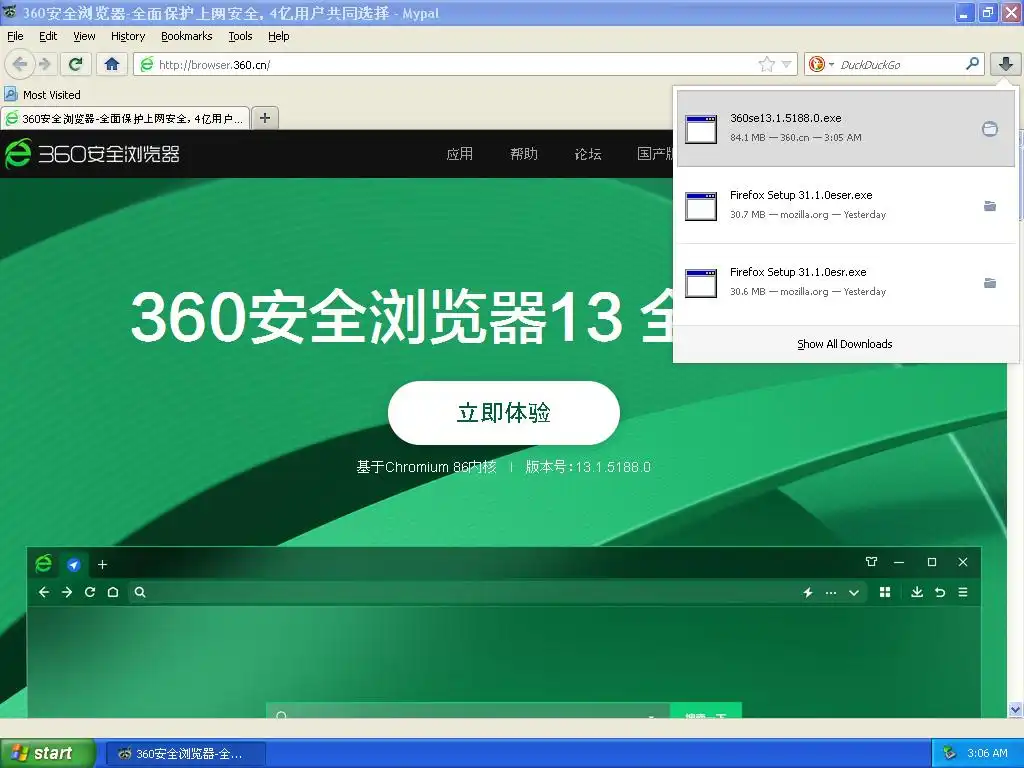Open the 应用 navigation link
This screenshot has width=1024, height=768.
tap(459, 153)
